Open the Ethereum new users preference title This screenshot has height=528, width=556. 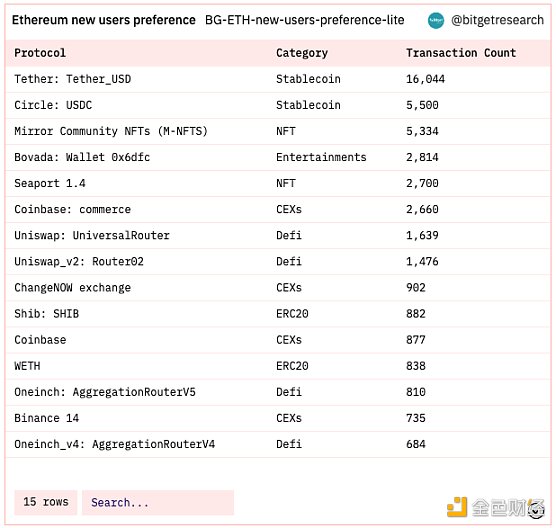tap(104, 20)
